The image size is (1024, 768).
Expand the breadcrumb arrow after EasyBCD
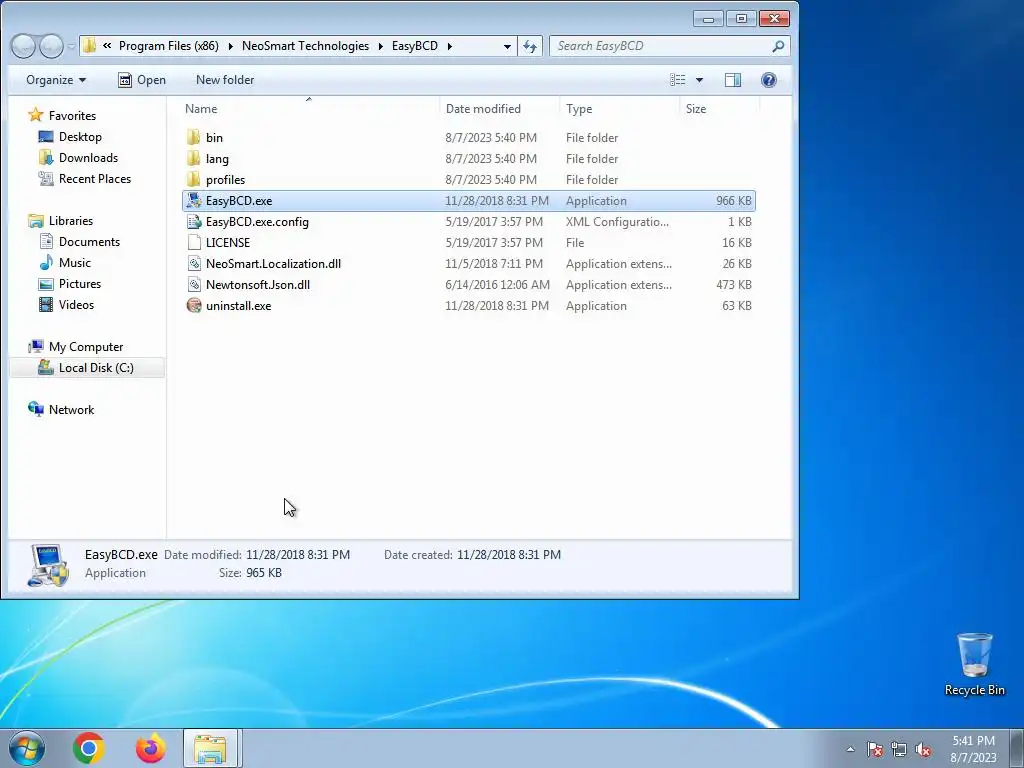[449, 46]
